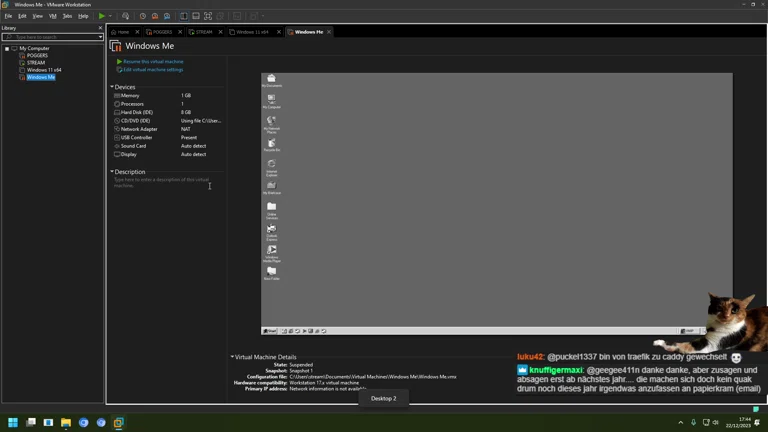The height and width of the screenshot is (432, 768).
Task: Open the Library search dropdown arrow
Action: click(100, 37)
